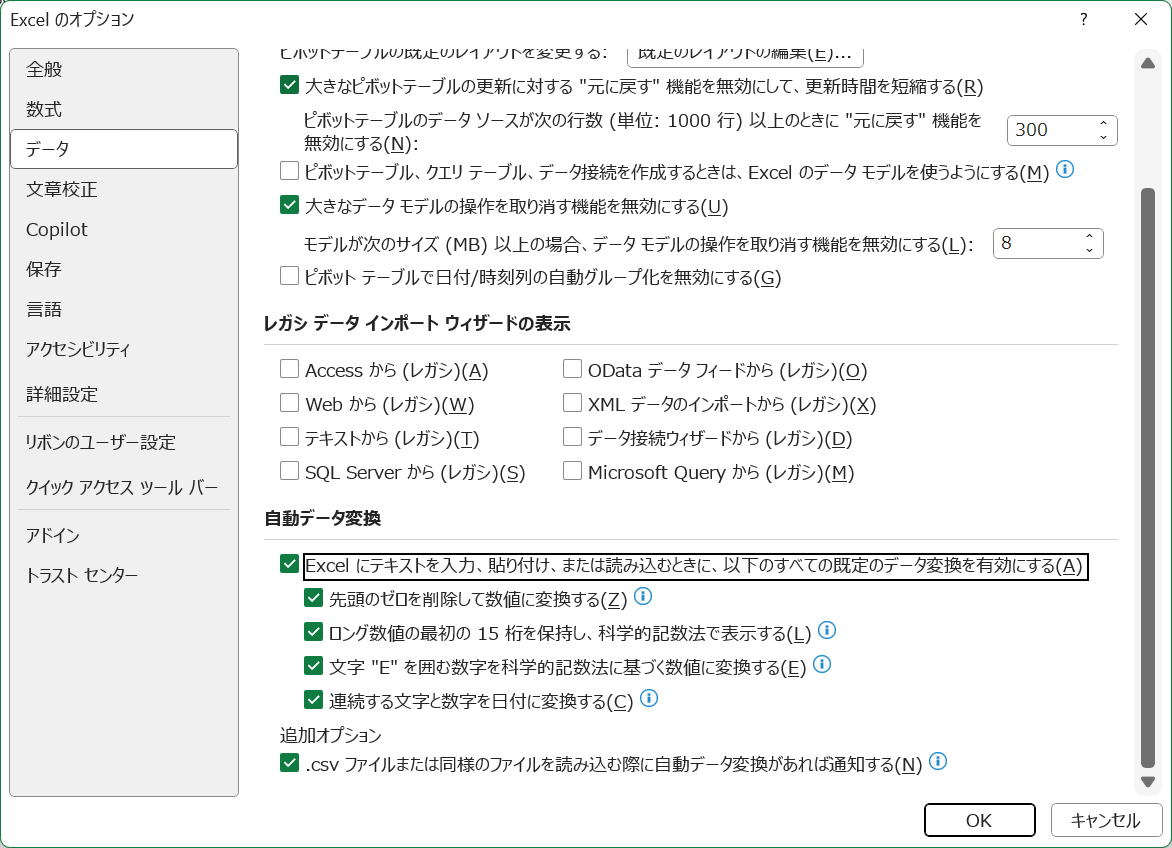
Task: Uncheck 大きなピボットテーブルの更新に対する元に戻す option
Action: 289,87
